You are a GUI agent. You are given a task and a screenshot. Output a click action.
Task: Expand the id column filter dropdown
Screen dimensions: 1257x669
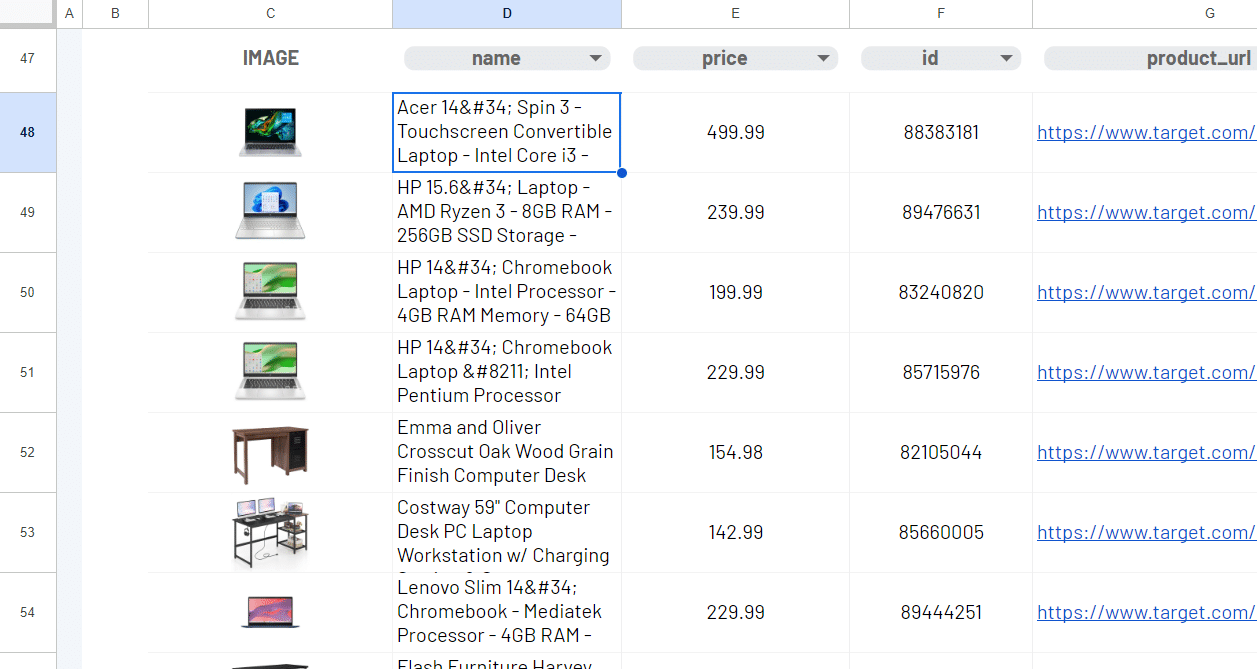coord(1006,59)
